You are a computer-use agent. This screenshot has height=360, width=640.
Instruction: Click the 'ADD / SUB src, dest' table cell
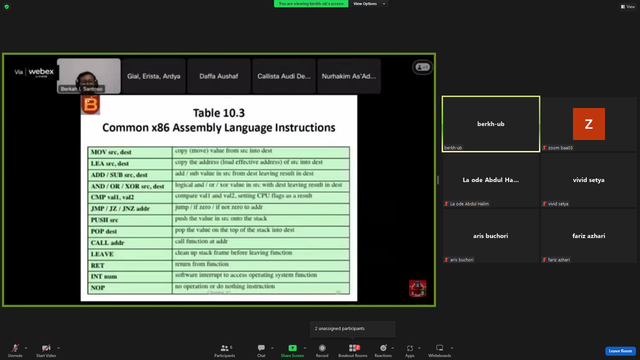[130, 175]
